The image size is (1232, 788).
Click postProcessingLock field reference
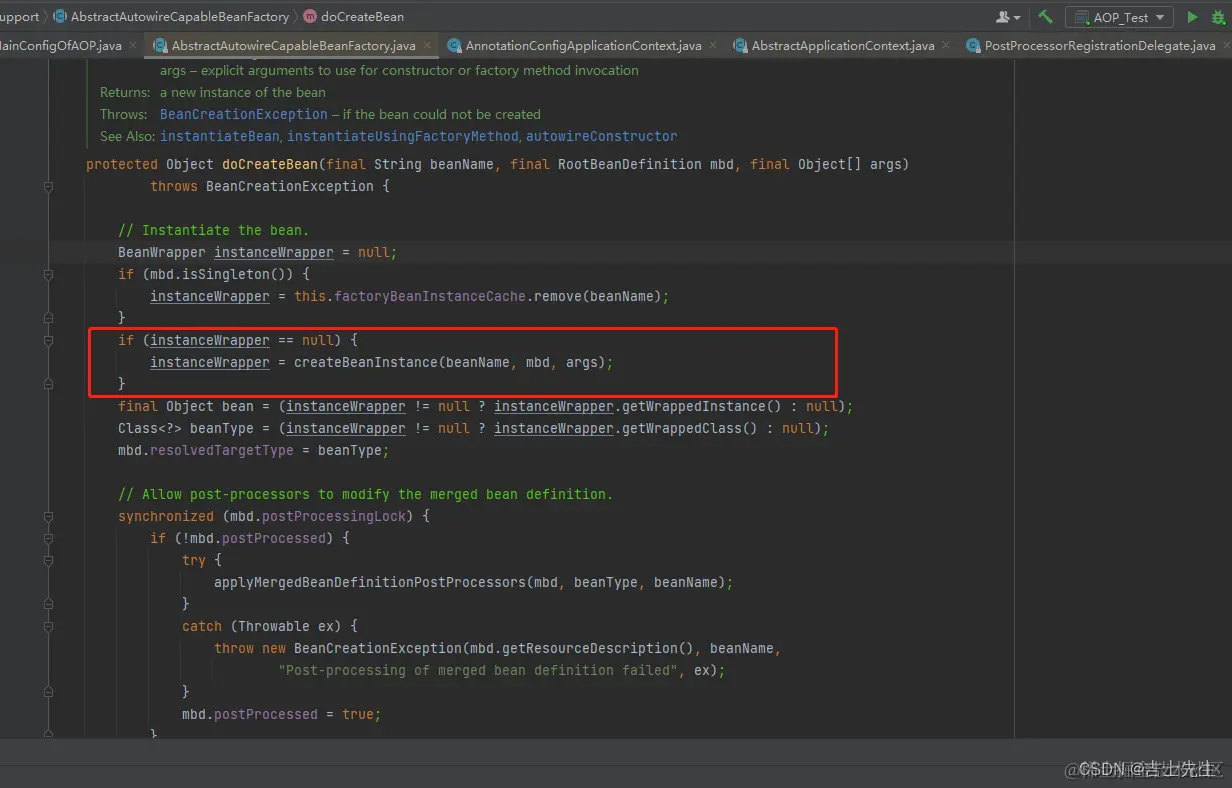[x=334, y=516]
